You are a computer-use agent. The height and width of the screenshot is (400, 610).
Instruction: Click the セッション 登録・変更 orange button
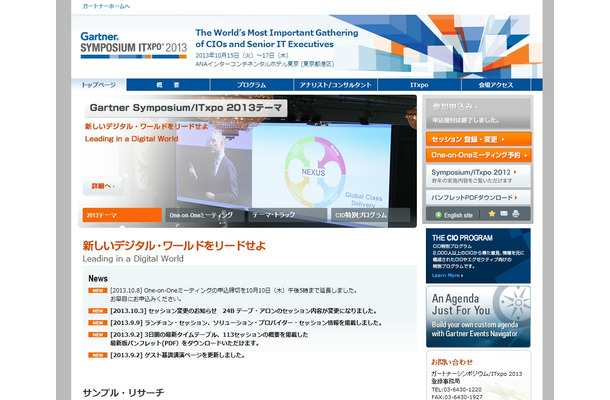[479, 139]
